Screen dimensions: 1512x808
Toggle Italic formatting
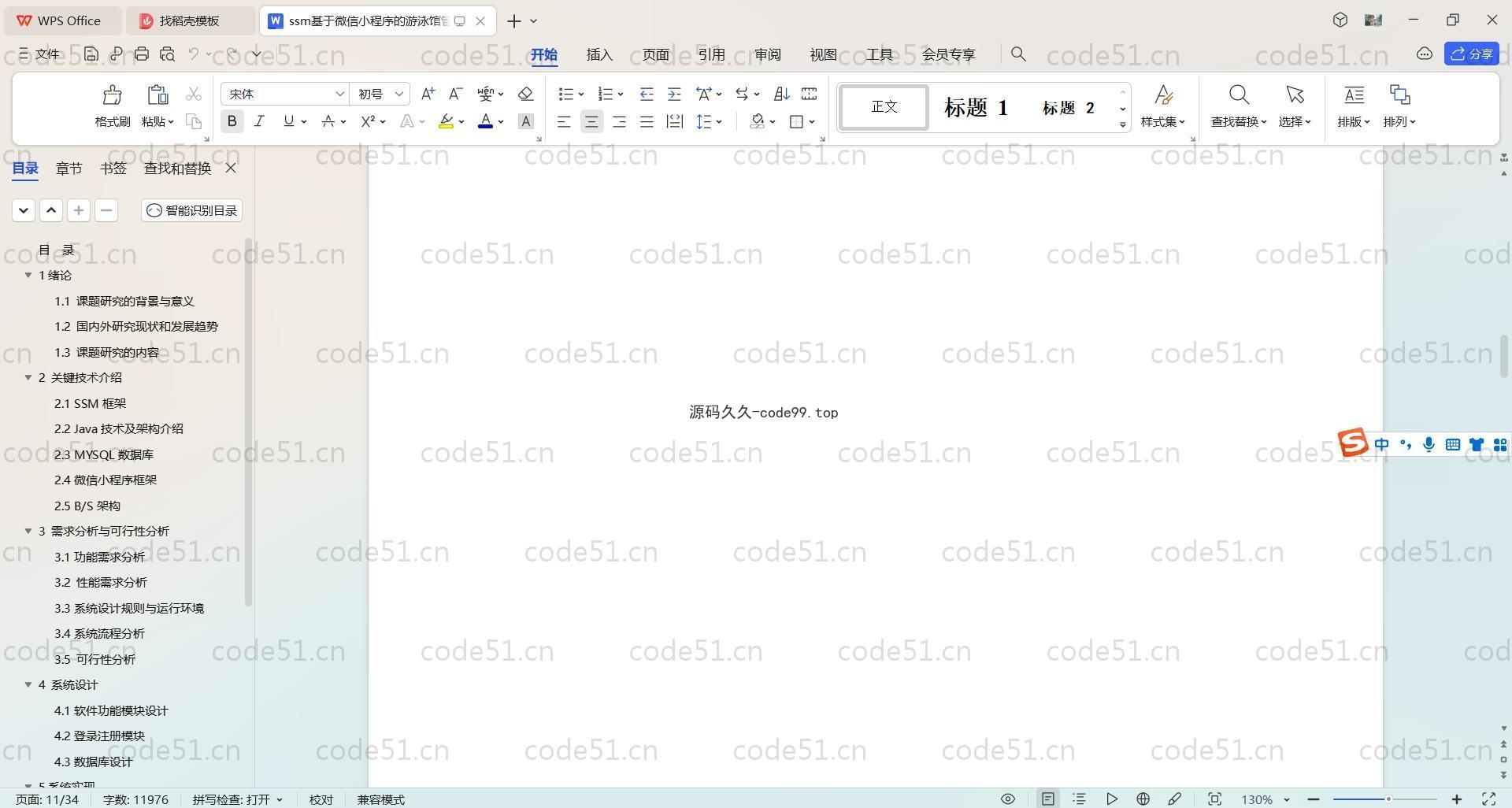(x=259, y=121)
